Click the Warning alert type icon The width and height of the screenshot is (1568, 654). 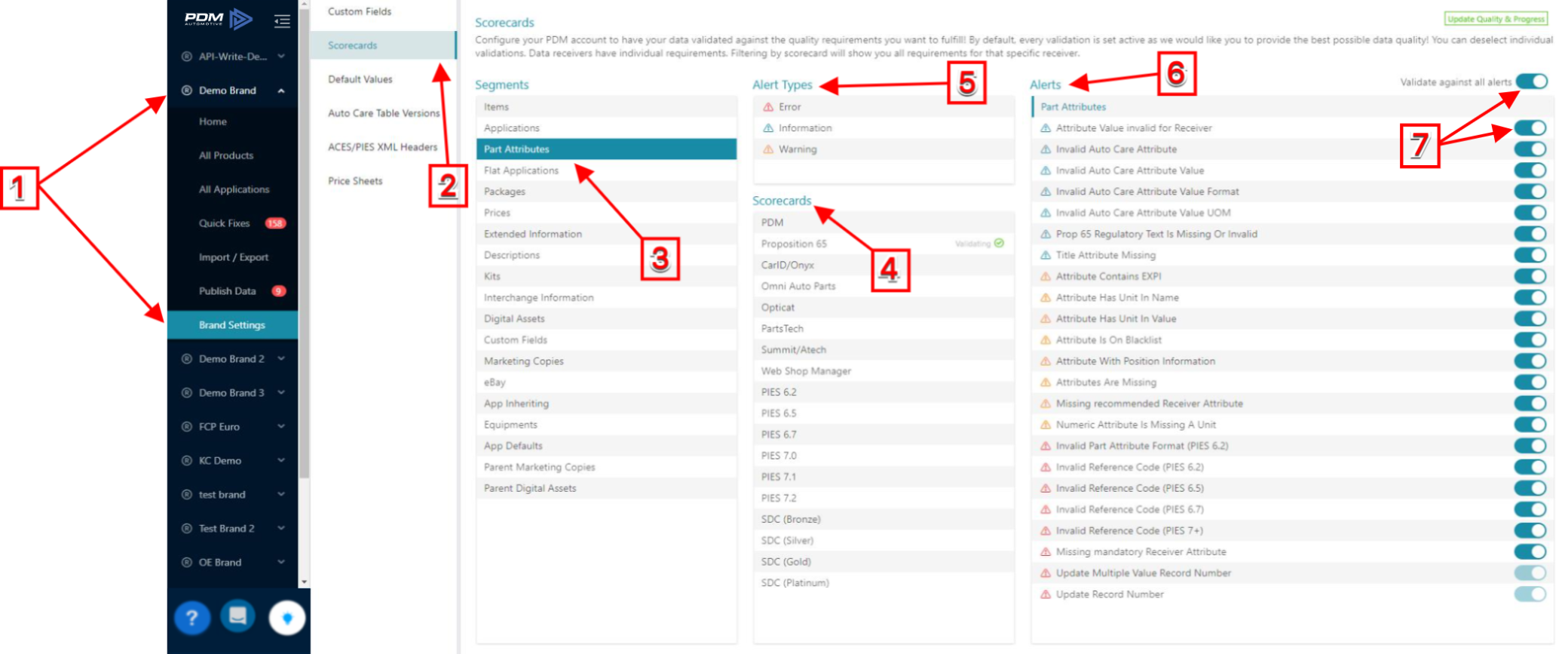point(768,149)
